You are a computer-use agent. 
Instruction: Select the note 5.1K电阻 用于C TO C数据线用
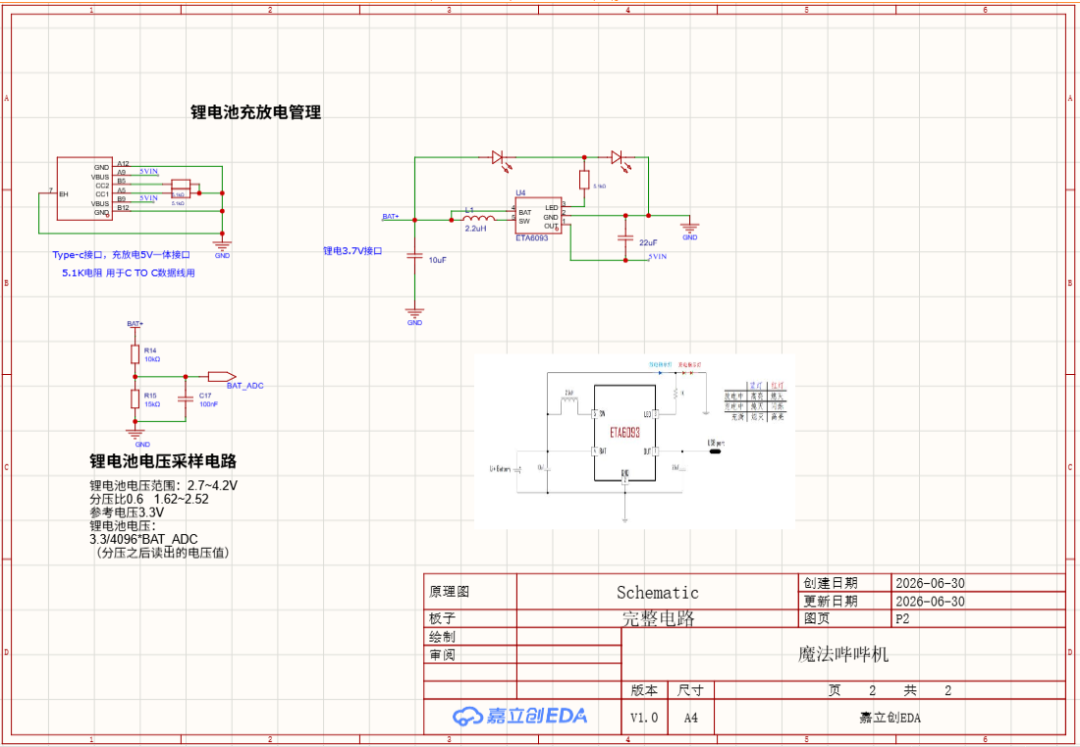[128, 273]
